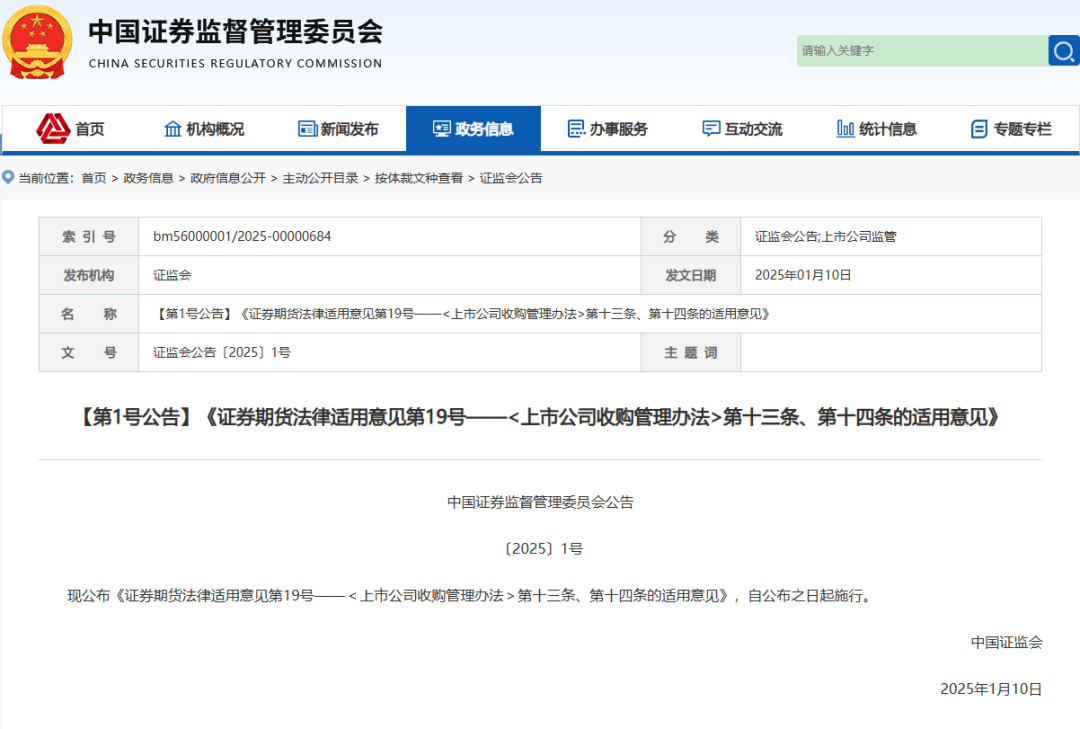Viewport: 1080px width, 729px height.
Task: Click the CSRC national emblem logo
Action: [x=37, y=43]
